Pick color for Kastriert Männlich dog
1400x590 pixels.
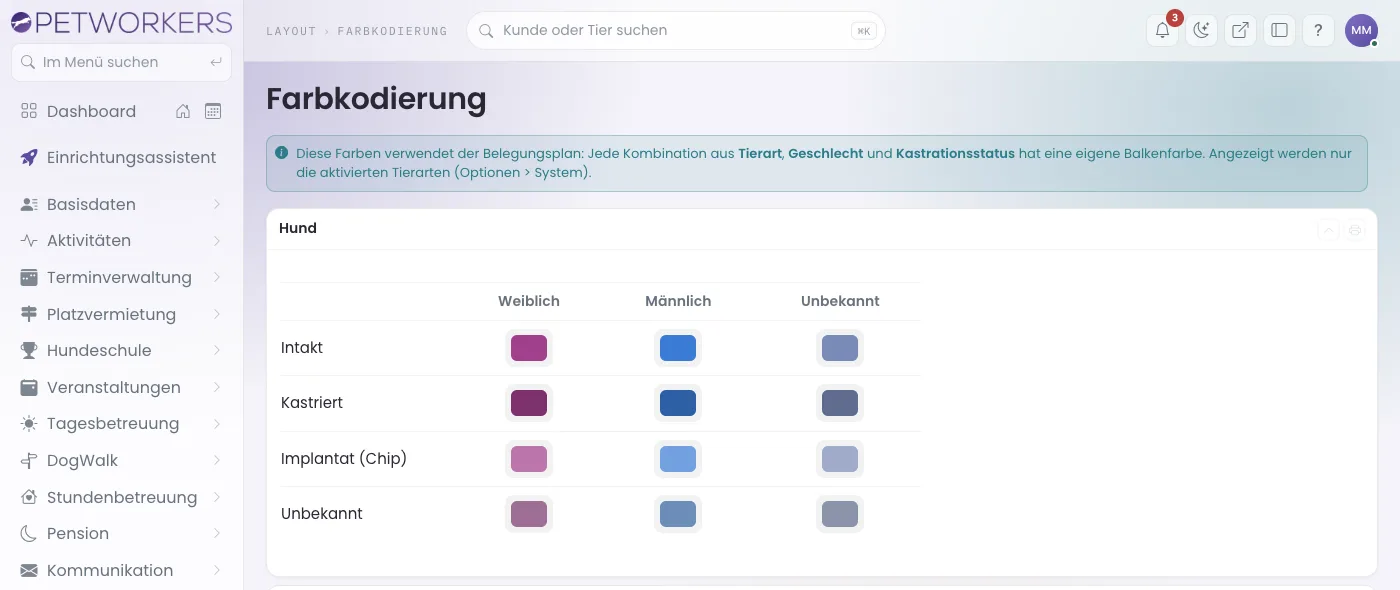pyautogui.click(x=678, y=403)
